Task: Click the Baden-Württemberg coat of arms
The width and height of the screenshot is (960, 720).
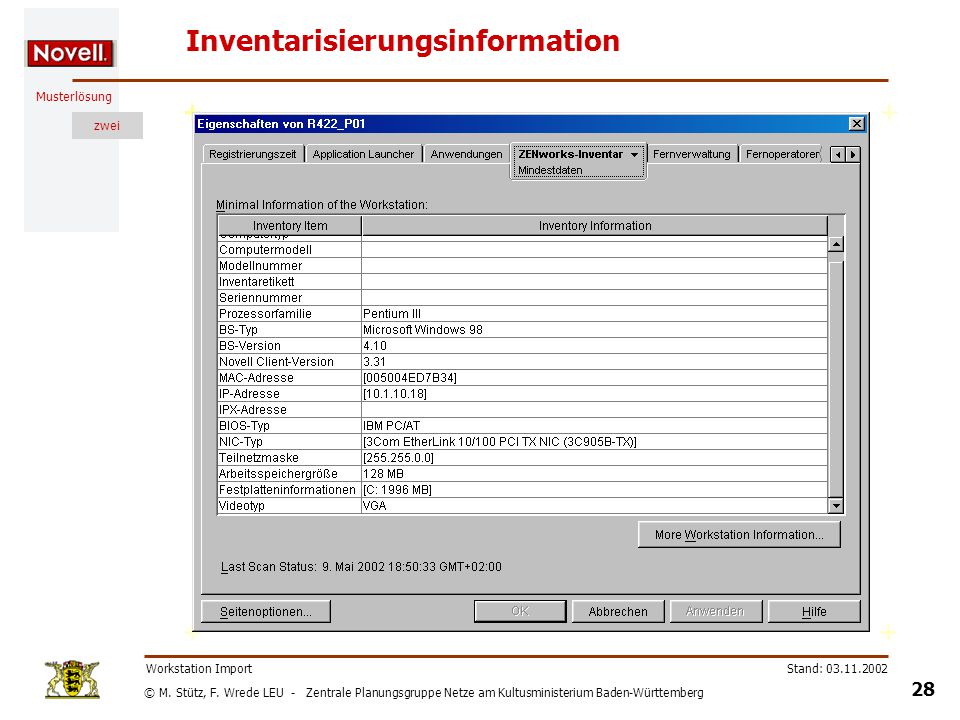Action: 72,679
